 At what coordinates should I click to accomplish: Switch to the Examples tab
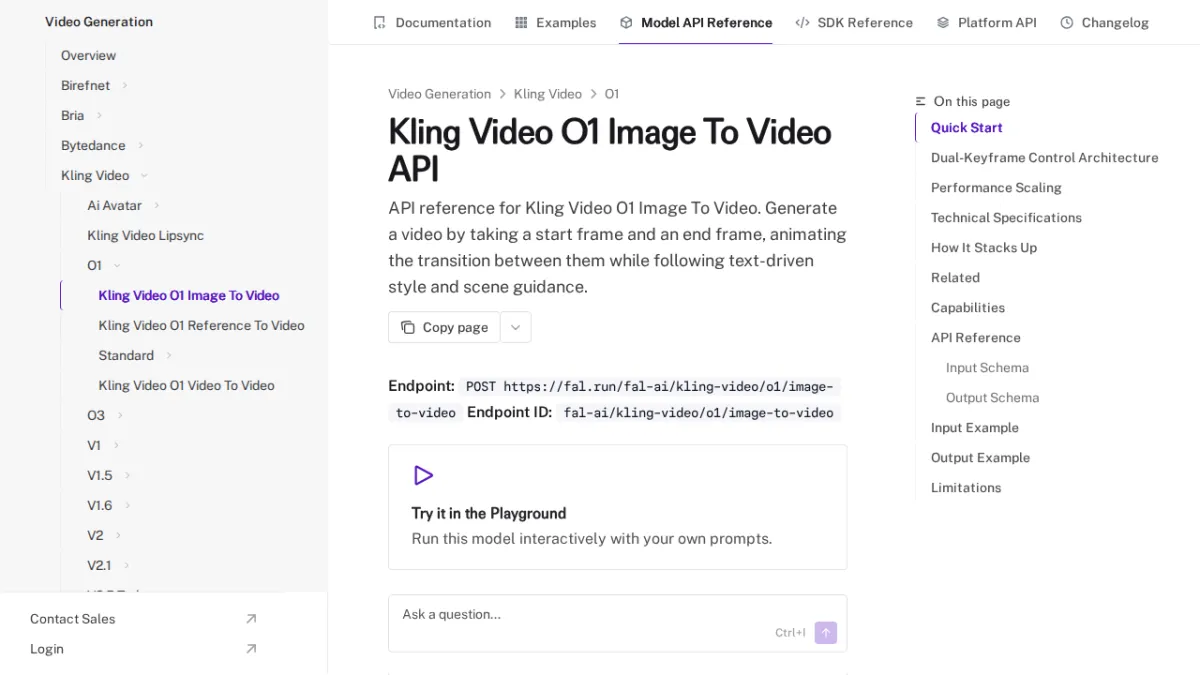(x=555, y=22)
